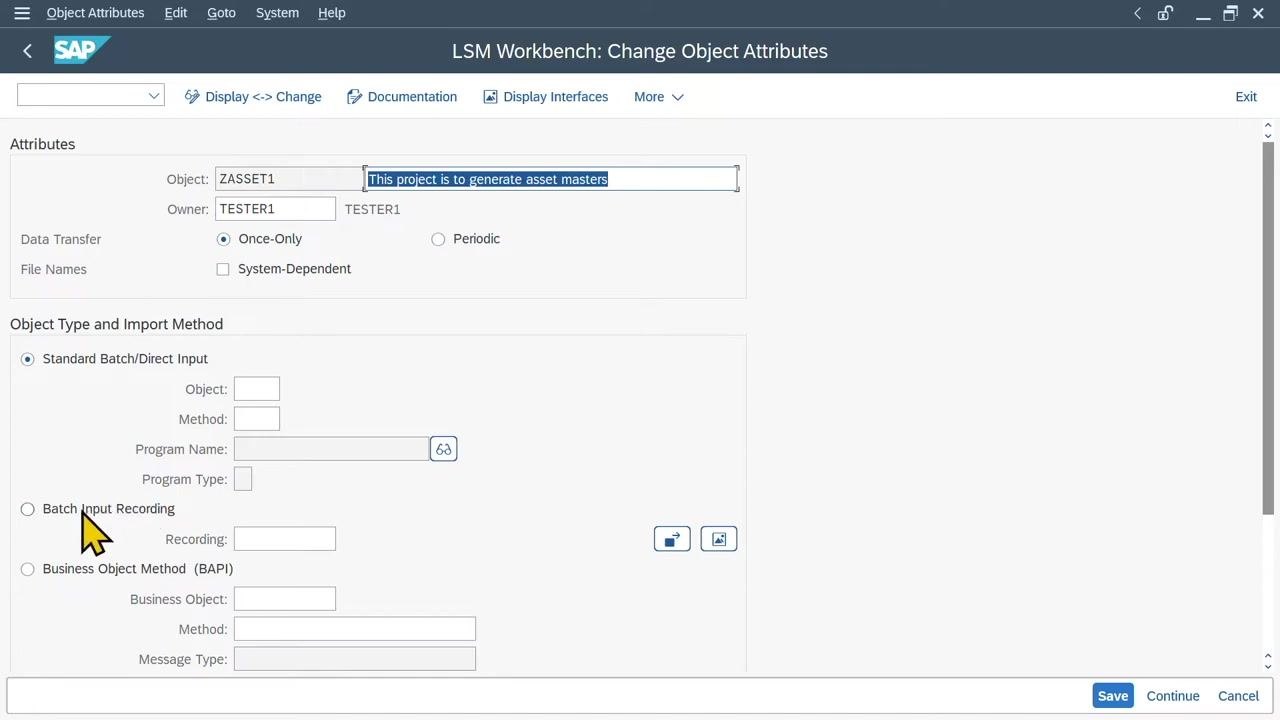Viewport: 1280px width, 720px height.
Task: Click the title bar left chevron icon
Action: click(x=1137, y=13)
